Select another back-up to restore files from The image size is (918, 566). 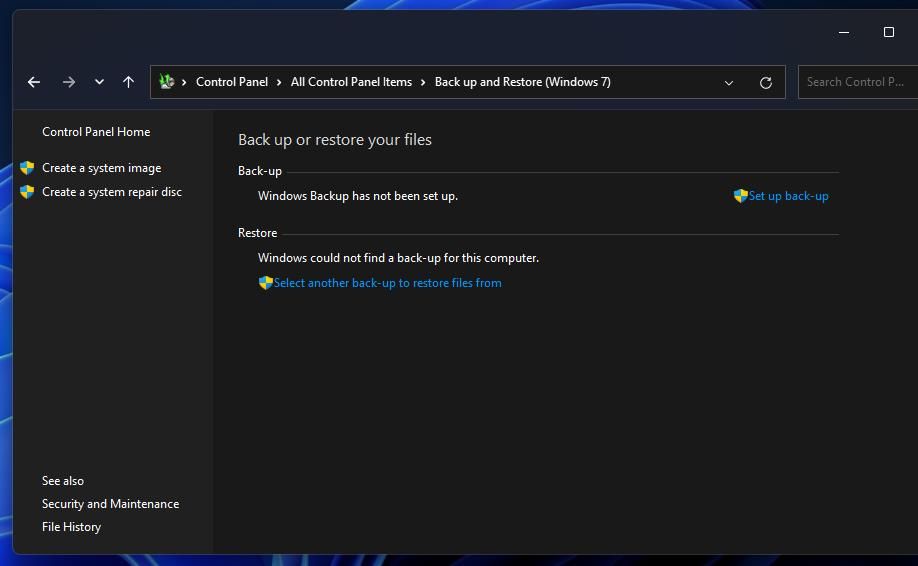tap(387, 283)
